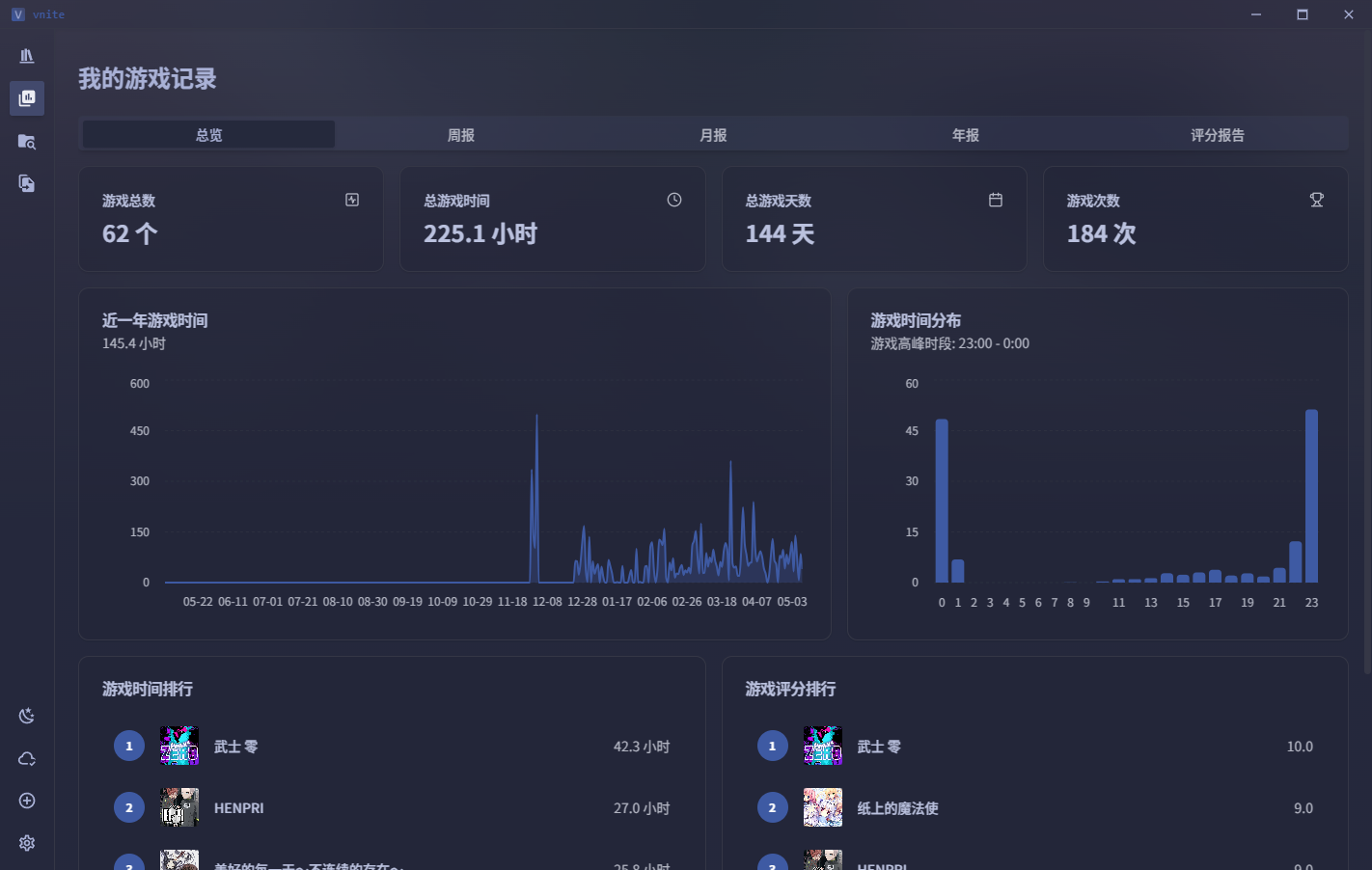Open 武士 零 title in 游戏时间排行
This screenshot has height=870, width=1372.
click(x=235, y=747)
